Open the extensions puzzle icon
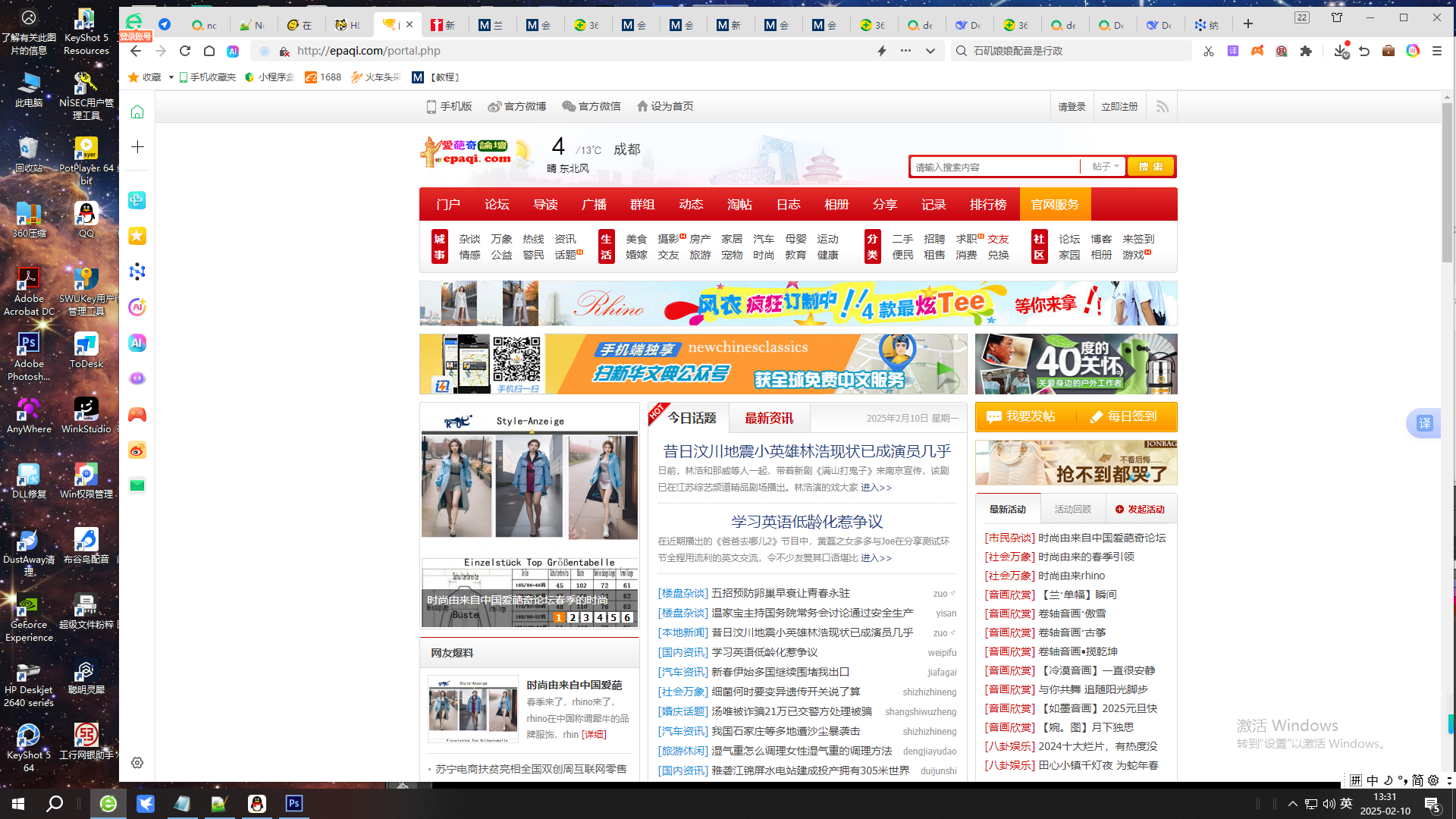The image size is (1456, 819). click(x=1306, y=51)
